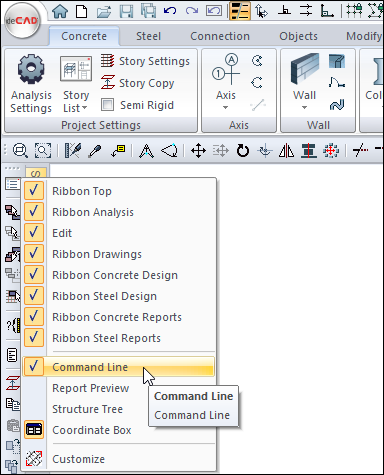Toggle Ribbon Steel Reports visibility
Viewport: 384px width, 475px height.
119,338
